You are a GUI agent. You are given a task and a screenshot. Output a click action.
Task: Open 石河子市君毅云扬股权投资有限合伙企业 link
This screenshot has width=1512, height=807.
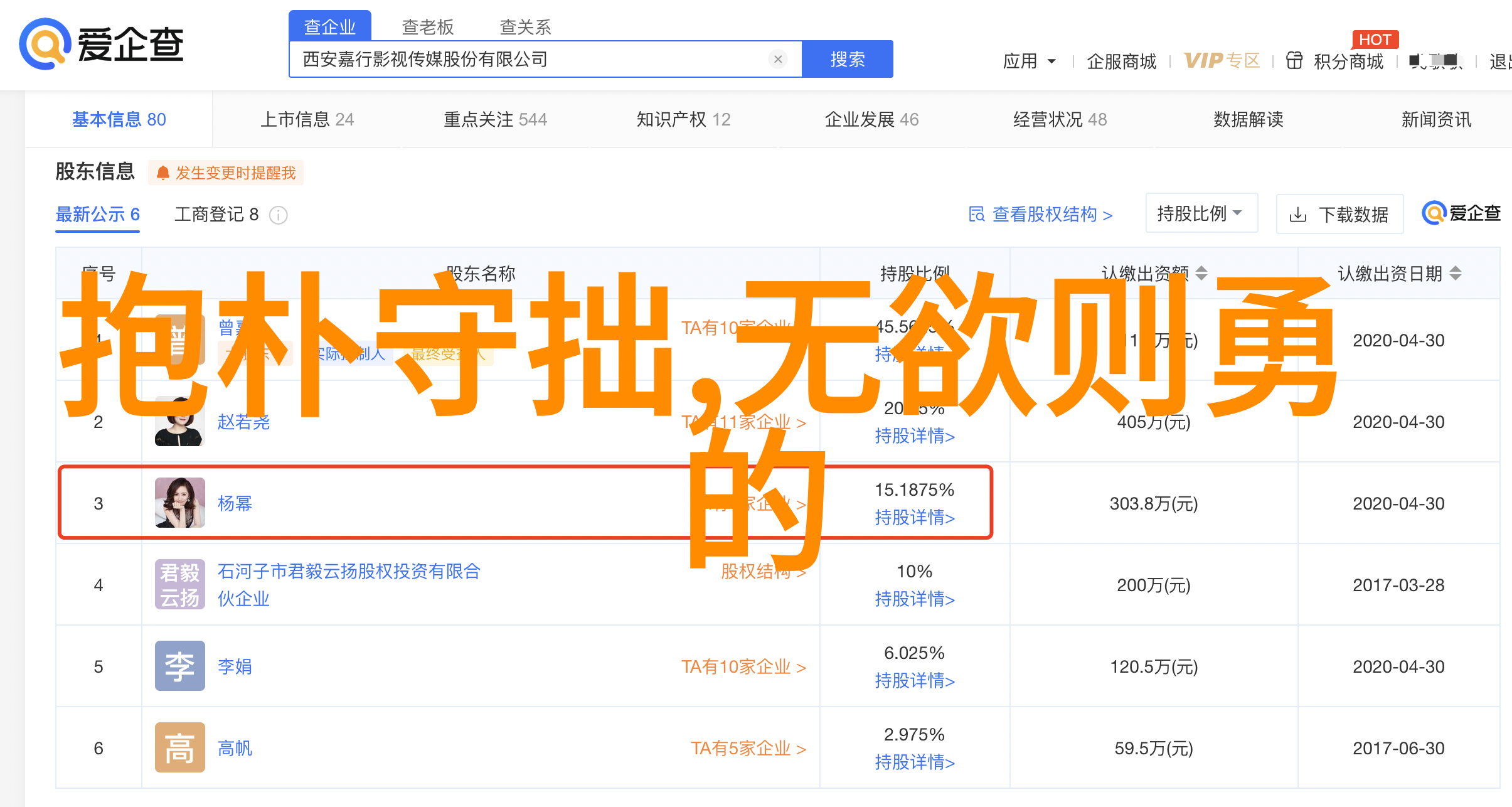click(x=349, y=585)
